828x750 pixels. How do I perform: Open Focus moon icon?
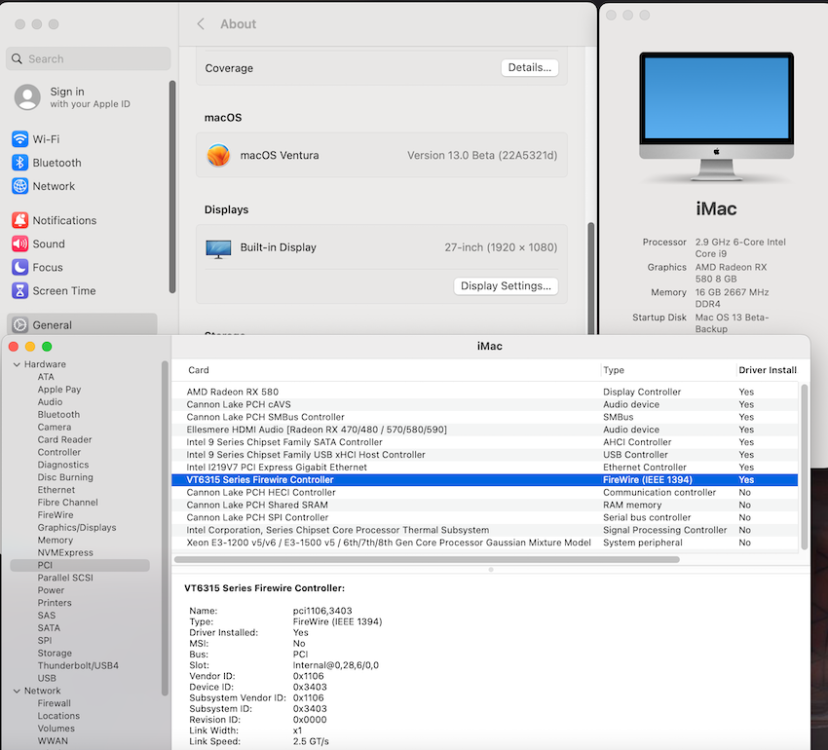(x=20, y=267)
